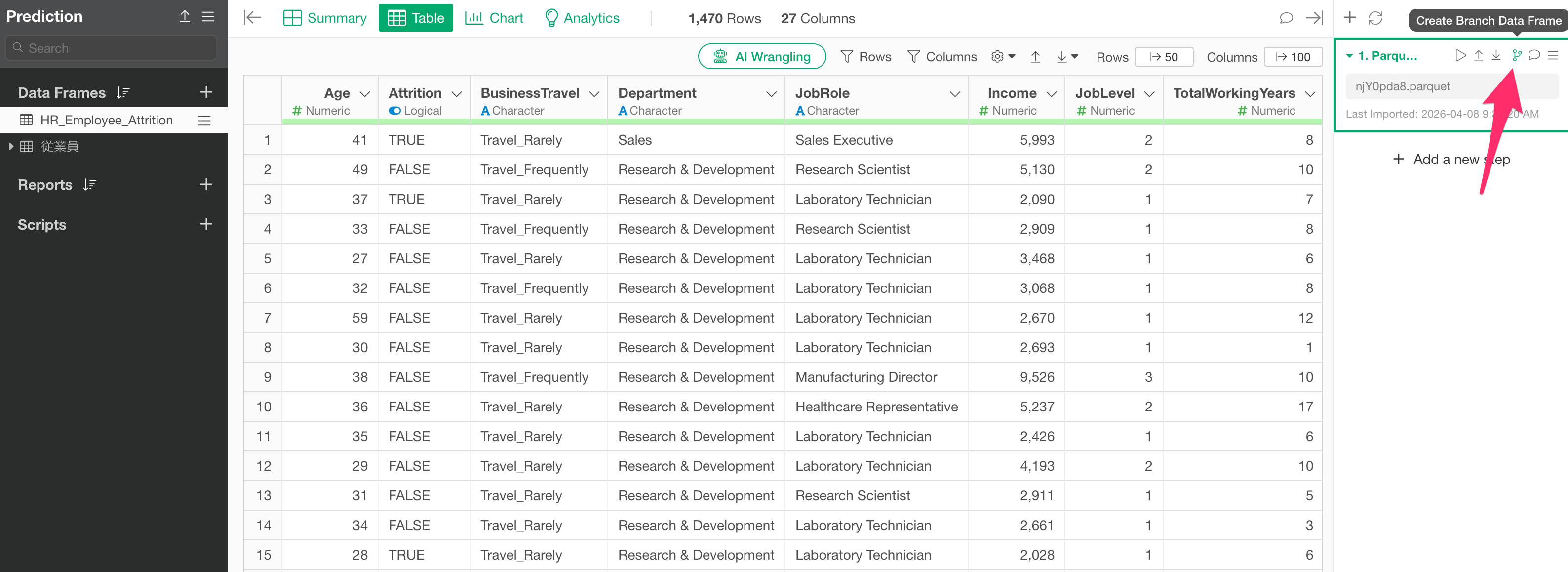Open the Rows filter button
The height and width of the screenshot is (572, 1568).
pyautogui.click(x=865, y=57)
